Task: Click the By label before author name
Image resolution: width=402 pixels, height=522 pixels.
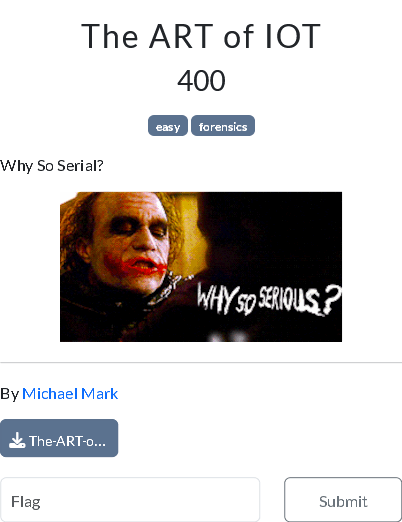Action: (9, 394)
